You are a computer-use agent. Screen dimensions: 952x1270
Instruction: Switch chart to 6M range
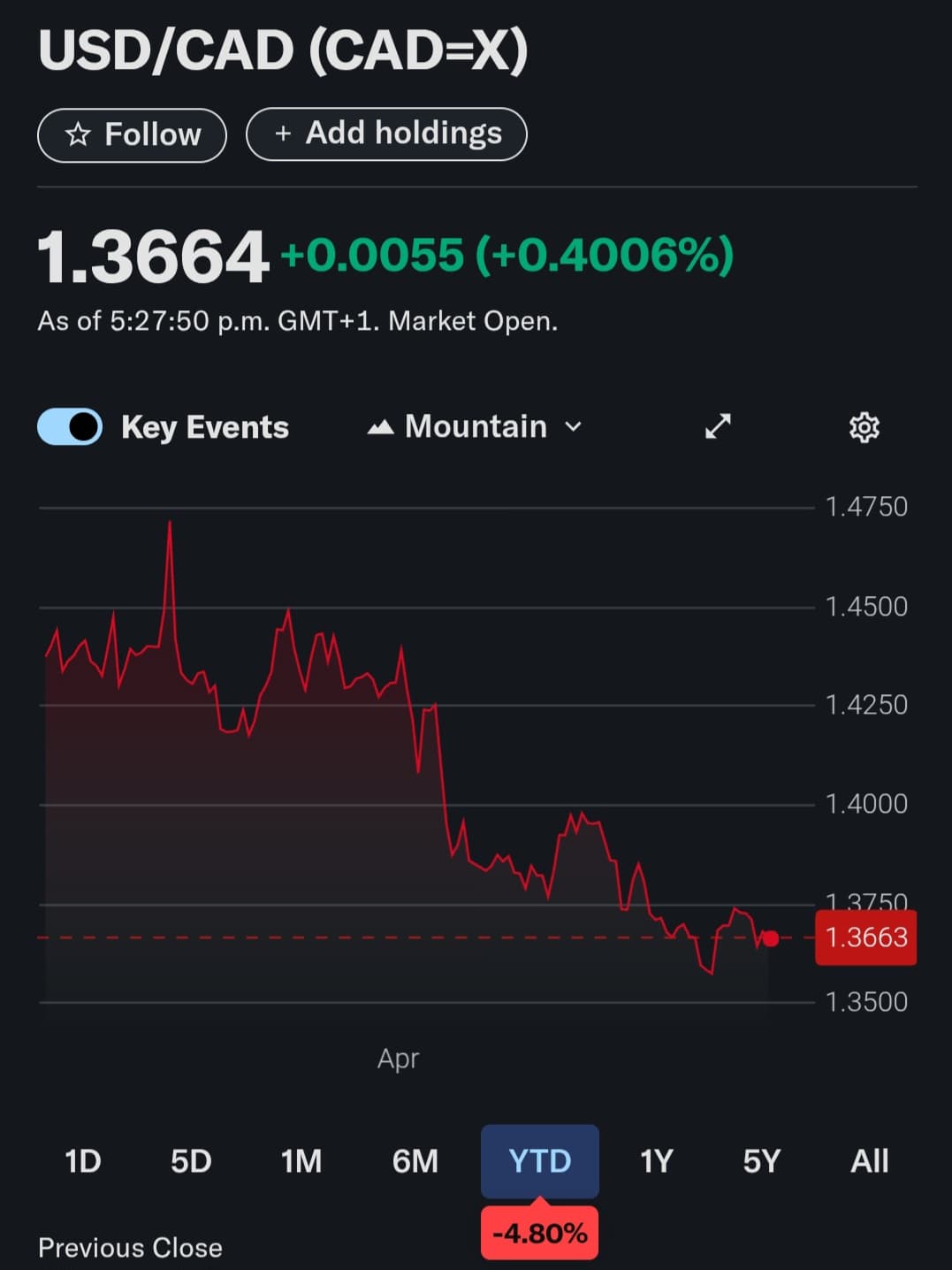(x=415, y=1161)
